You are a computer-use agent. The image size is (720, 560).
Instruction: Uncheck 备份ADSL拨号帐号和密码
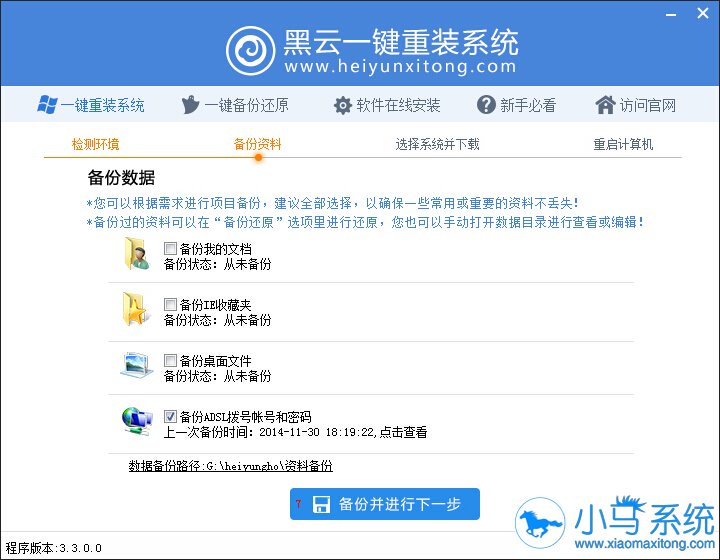point(170,416)
